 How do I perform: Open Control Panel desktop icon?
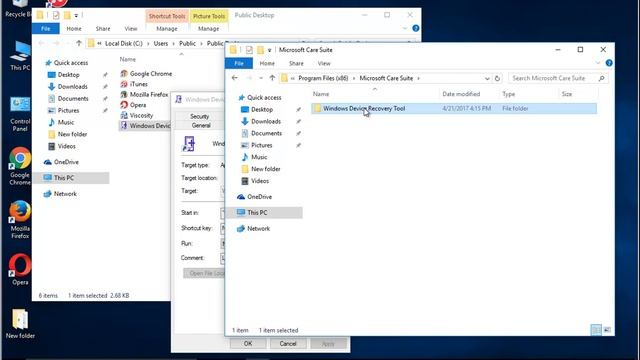[20, 114]
